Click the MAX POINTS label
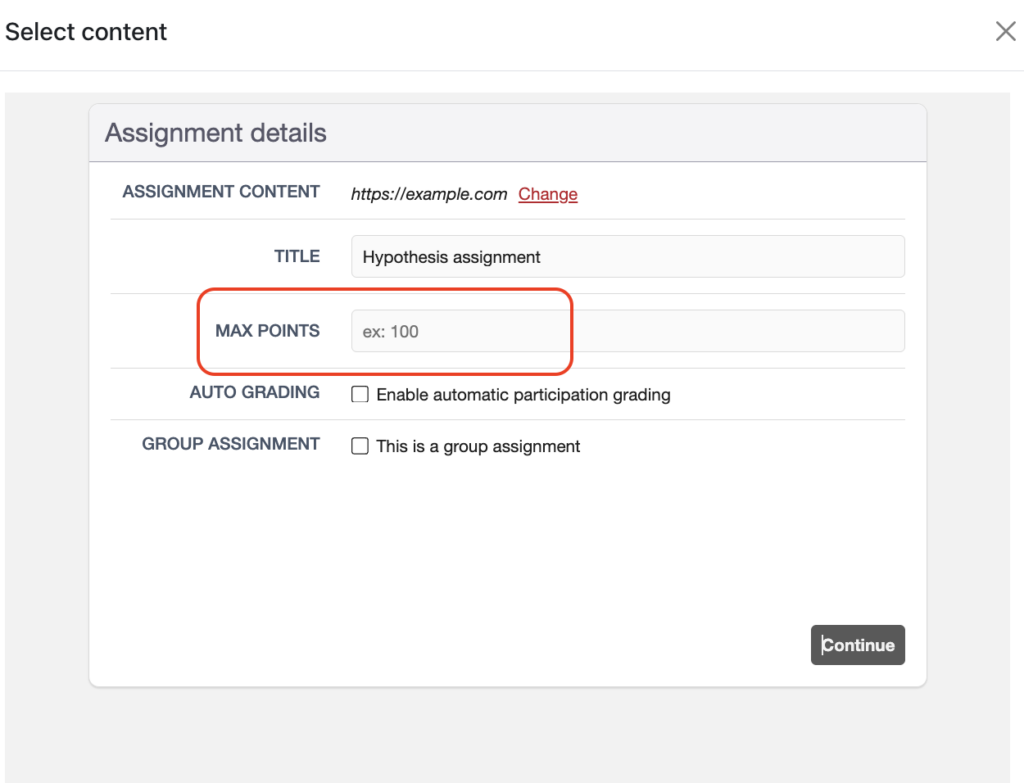1024x783 pixels. (268, 330)
